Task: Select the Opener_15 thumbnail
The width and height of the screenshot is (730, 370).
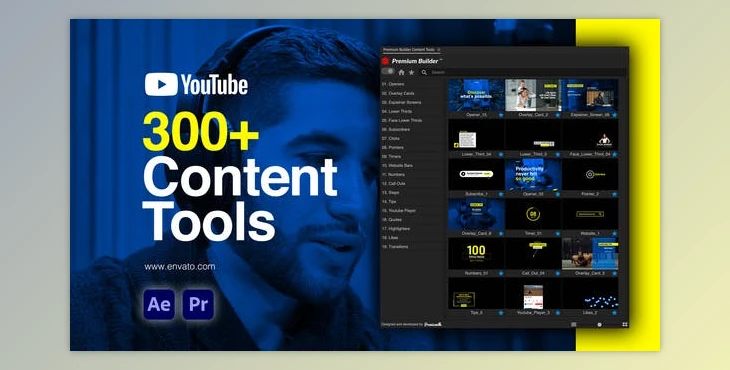Action: [x=476, y=95]
